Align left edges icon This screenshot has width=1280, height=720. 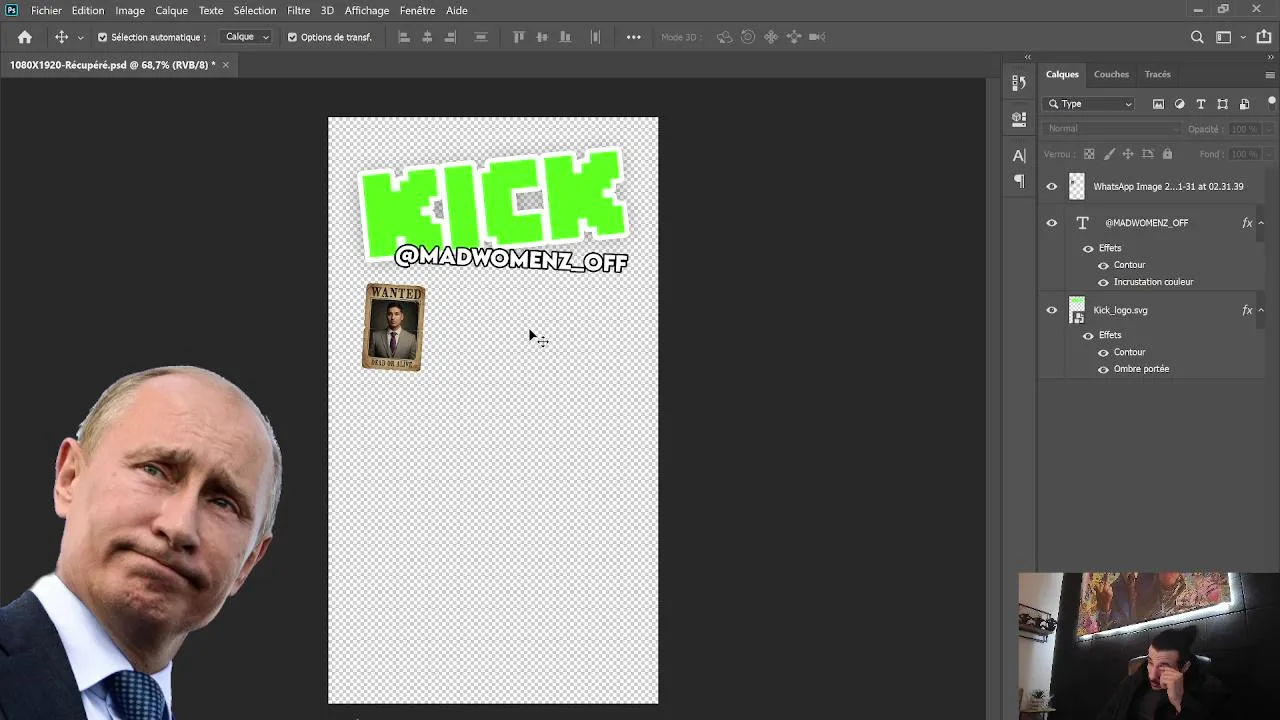pos(404,37)
